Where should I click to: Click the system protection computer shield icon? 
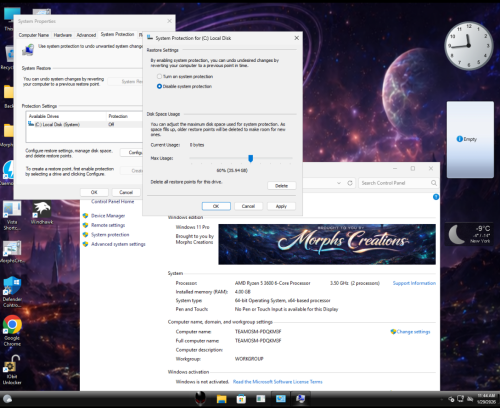28,50
